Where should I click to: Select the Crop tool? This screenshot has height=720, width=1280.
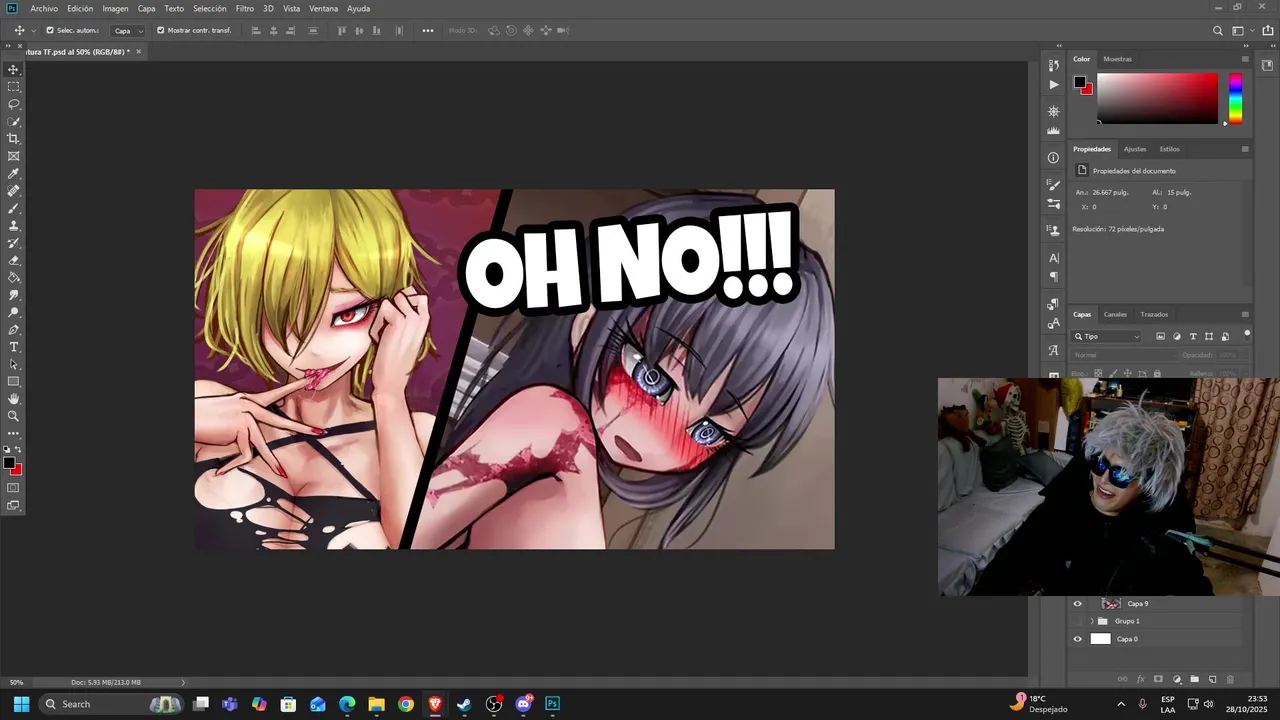point(14,139)
